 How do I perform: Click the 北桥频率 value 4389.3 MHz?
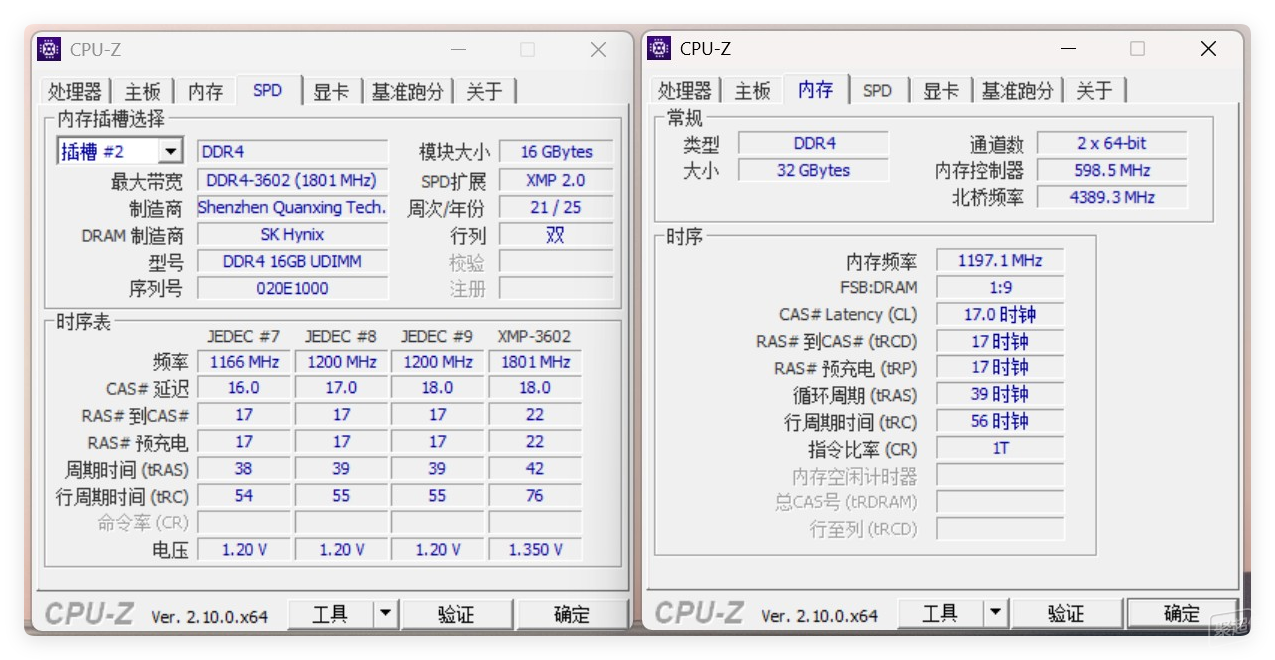tap(1112, 197)
